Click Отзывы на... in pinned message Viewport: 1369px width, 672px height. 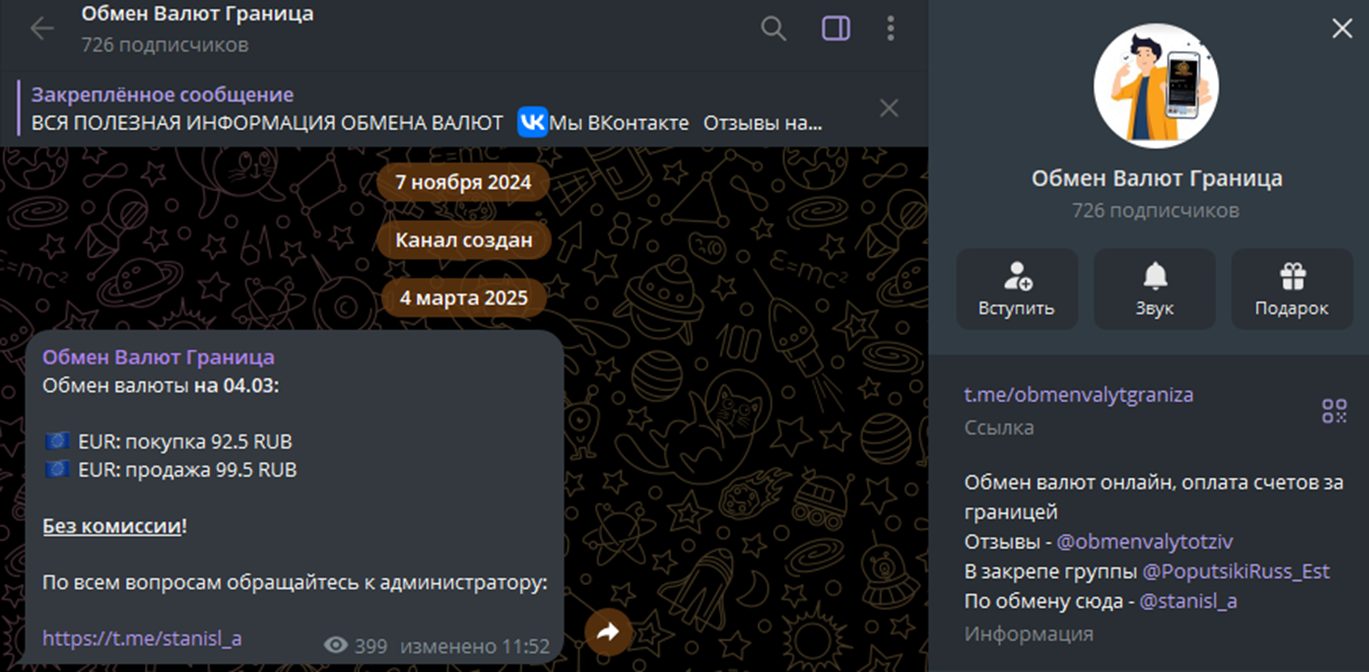coord(763,123)
